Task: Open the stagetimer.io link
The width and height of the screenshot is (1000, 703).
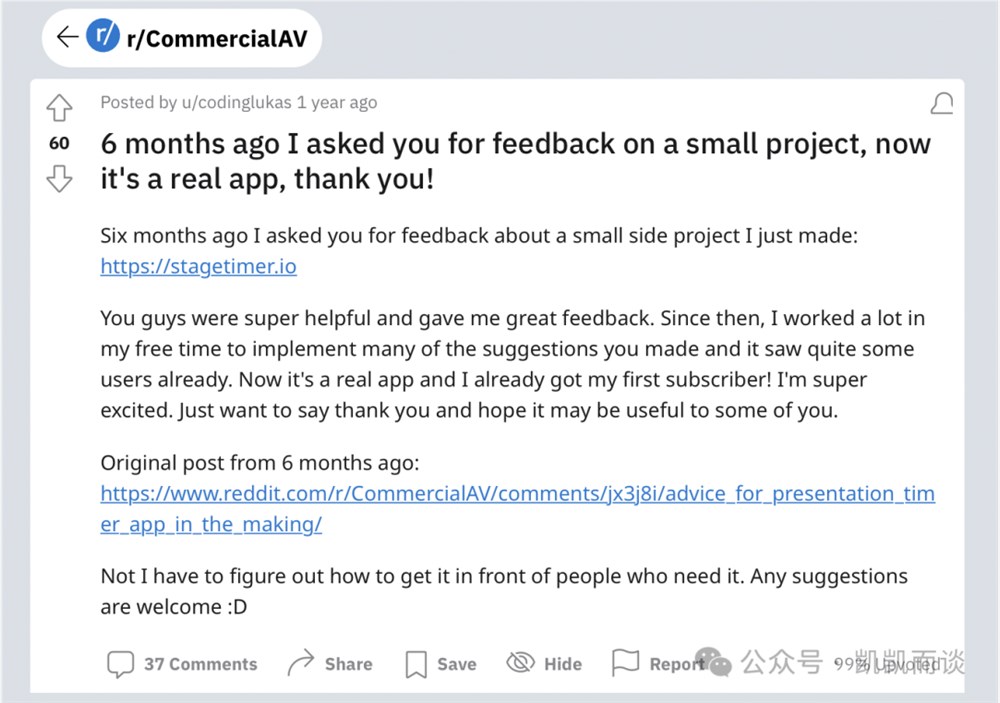Action: click(x=198, y=267)
